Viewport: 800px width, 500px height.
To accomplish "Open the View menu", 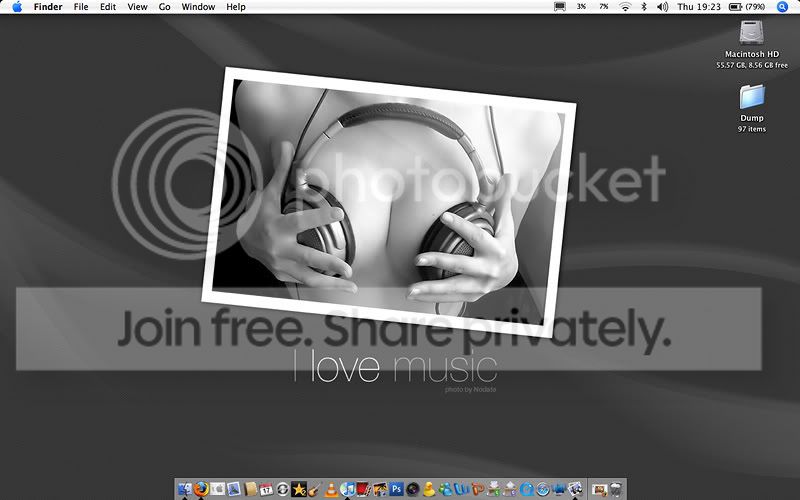I will tap(137, 7).
